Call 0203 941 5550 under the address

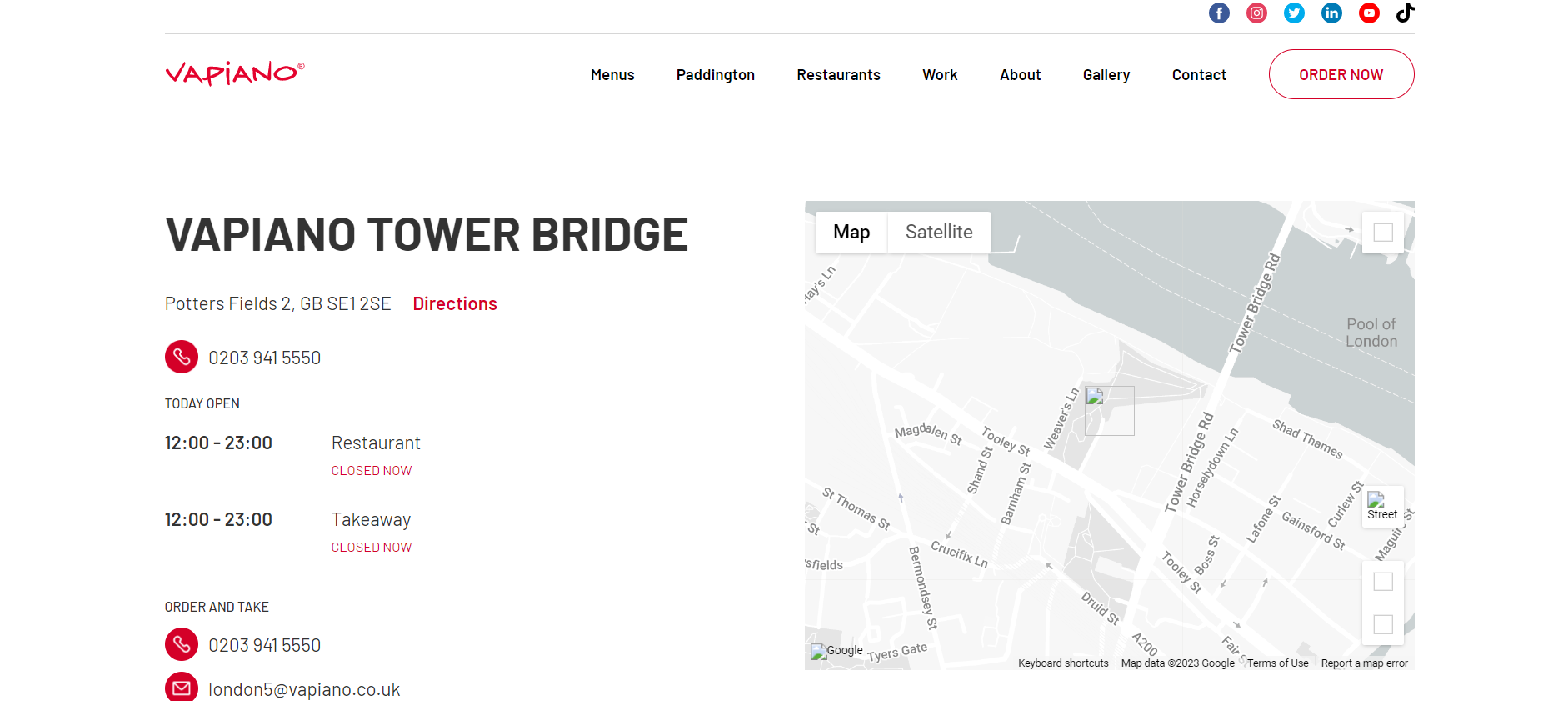click(x=264, y=358)
